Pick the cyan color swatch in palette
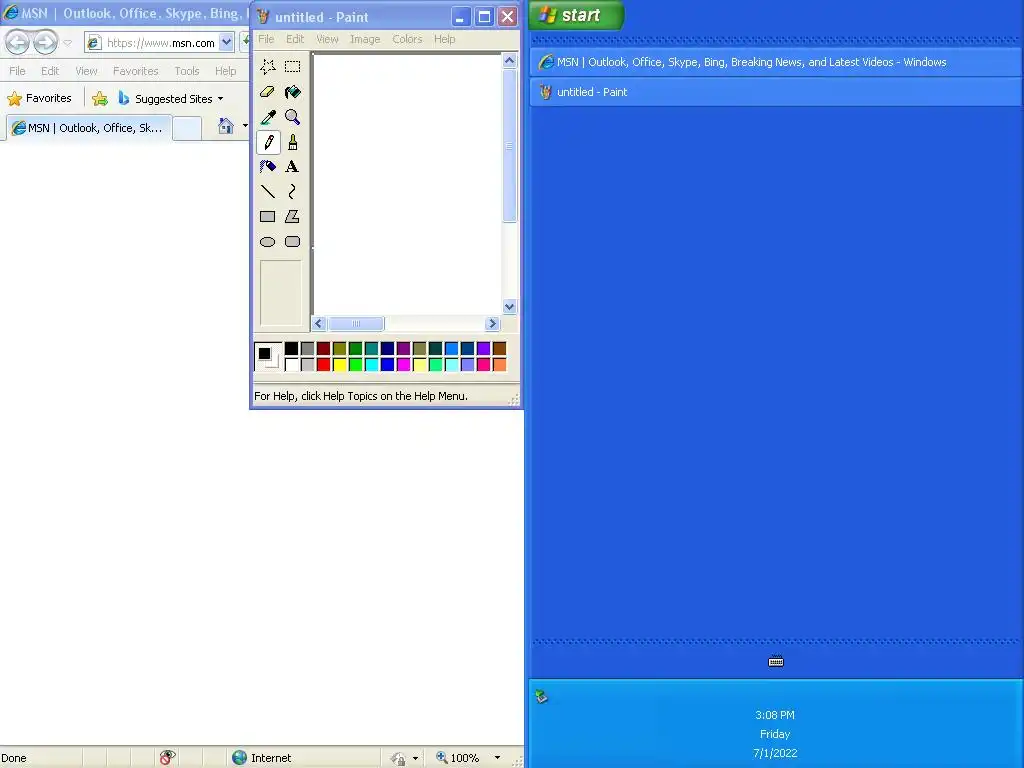This screenshot has width=1024, height=768. (372, 364)
